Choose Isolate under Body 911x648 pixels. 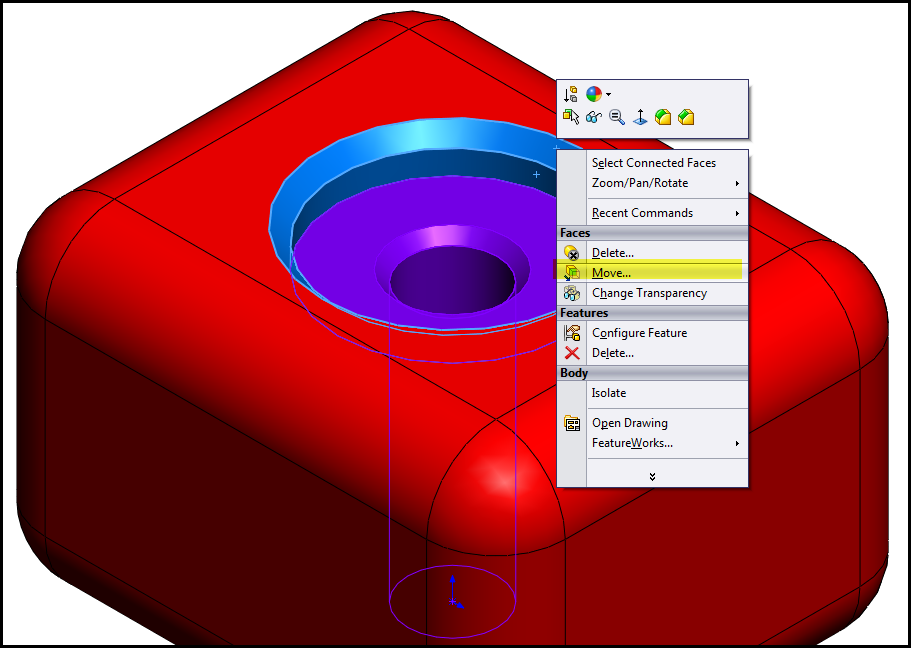[x=653, y=393]
